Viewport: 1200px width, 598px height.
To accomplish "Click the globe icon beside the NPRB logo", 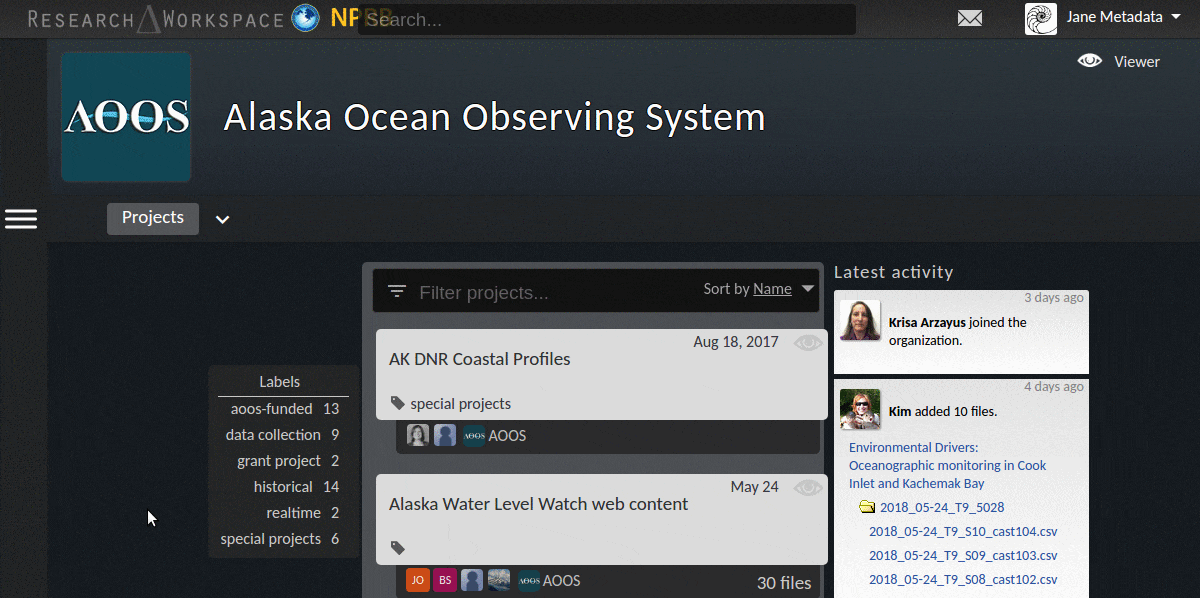I will [x=305, y=18].
